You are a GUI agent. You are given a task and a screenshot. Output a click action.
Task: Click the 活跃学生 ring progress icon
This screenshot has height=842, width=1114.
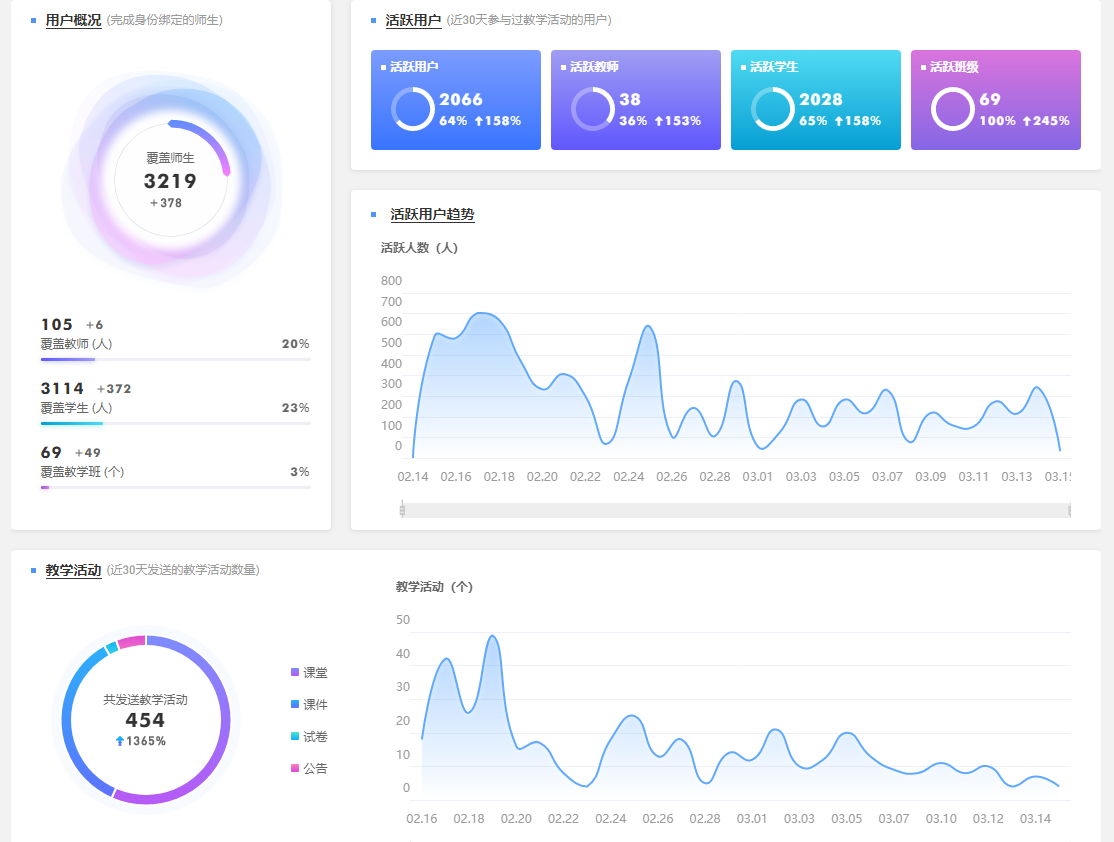pyautogui.click(x=772, y=109)
